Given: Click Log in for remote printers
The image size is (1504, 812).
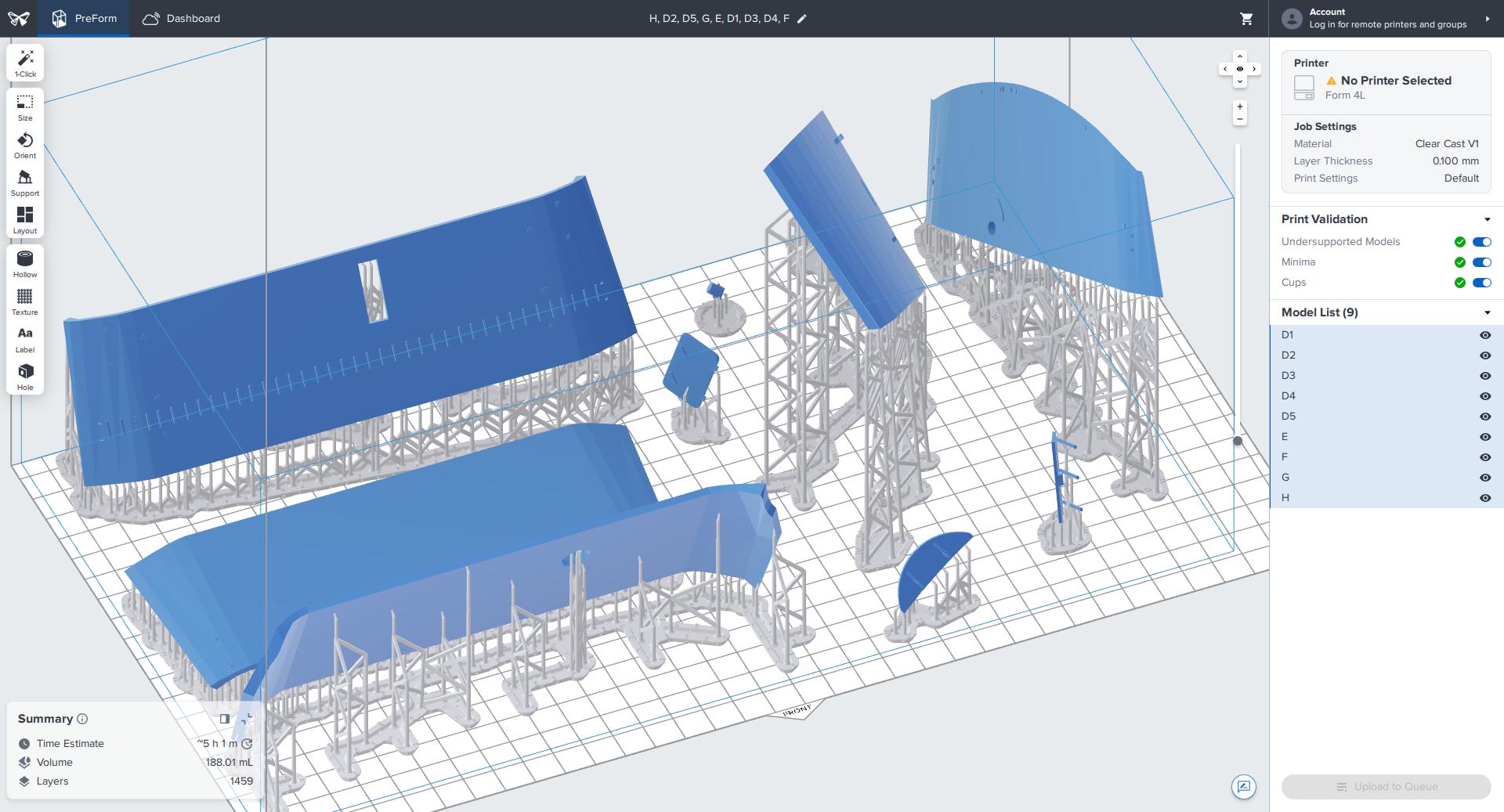Looking at the screenshot, I should (1388, 25).
